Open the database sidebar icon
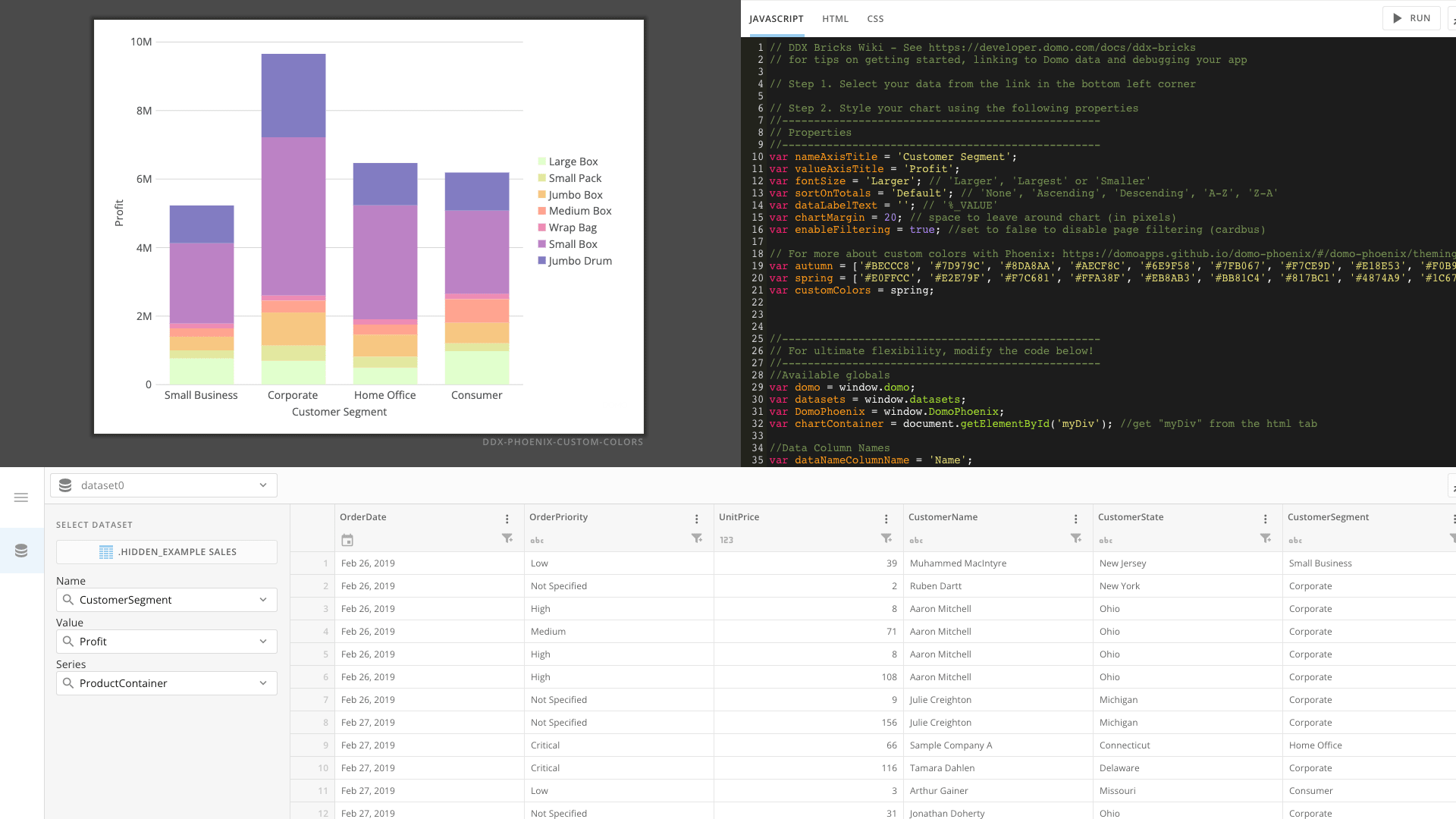The image size is (1456, 819). tap(21, 551)
